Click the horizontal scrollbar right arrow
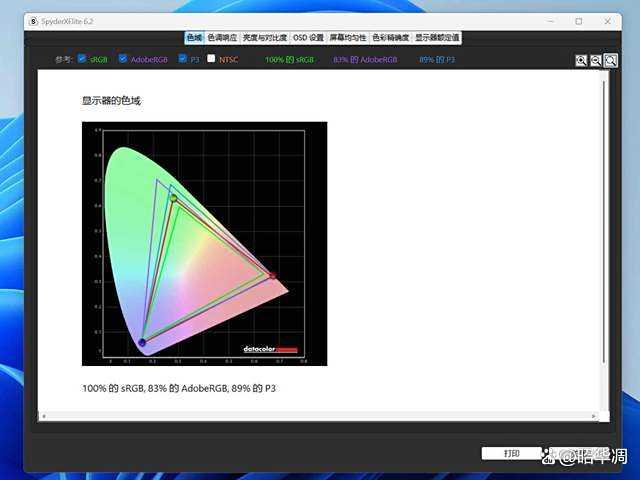This screenshot has width=640, height=480. (593, 416)
